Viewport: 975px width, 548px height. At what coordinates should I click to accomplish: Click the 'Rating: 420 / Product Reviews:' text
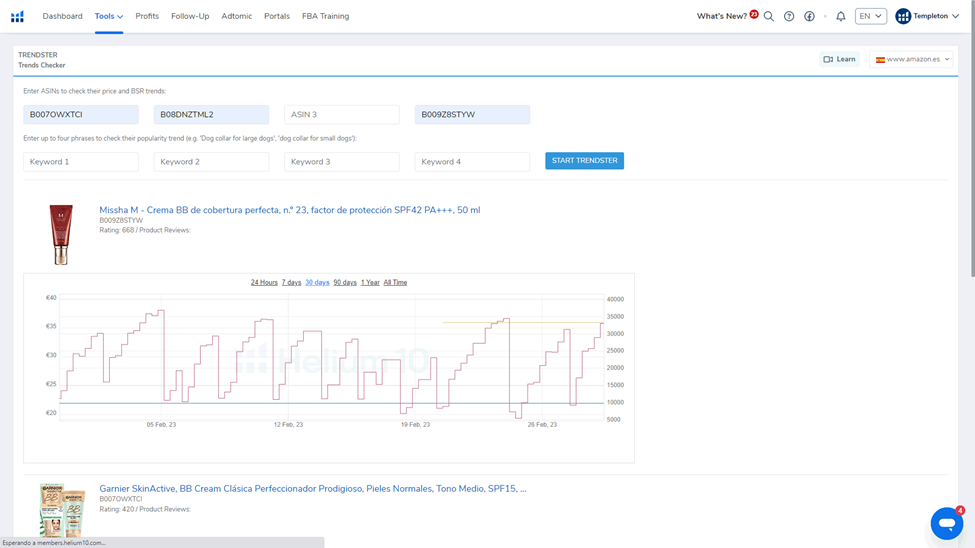click(145, 509)
